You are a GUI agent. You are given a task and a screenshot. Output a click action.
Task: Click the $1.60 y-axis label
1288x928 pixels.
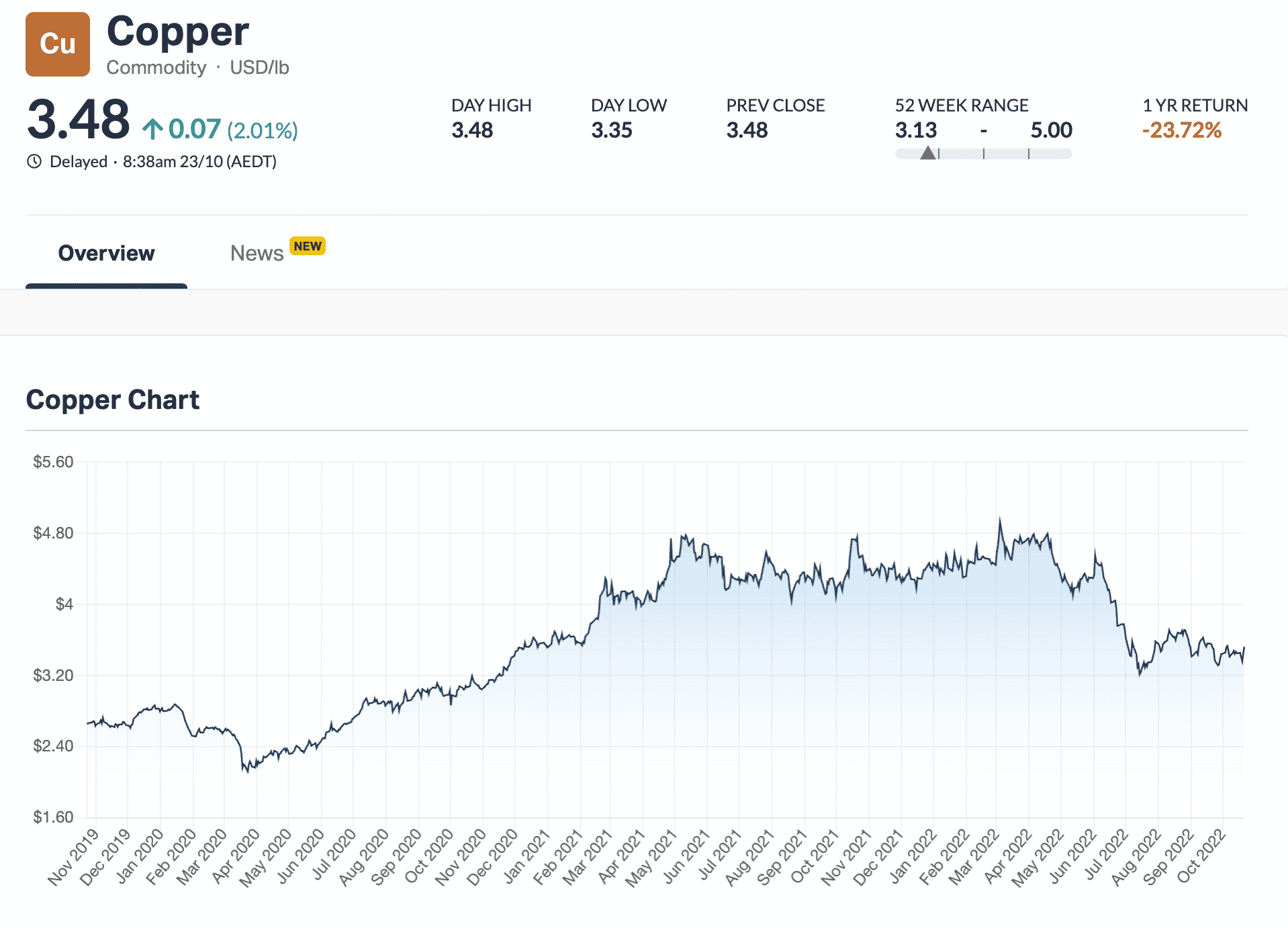(x=53, y=817)
